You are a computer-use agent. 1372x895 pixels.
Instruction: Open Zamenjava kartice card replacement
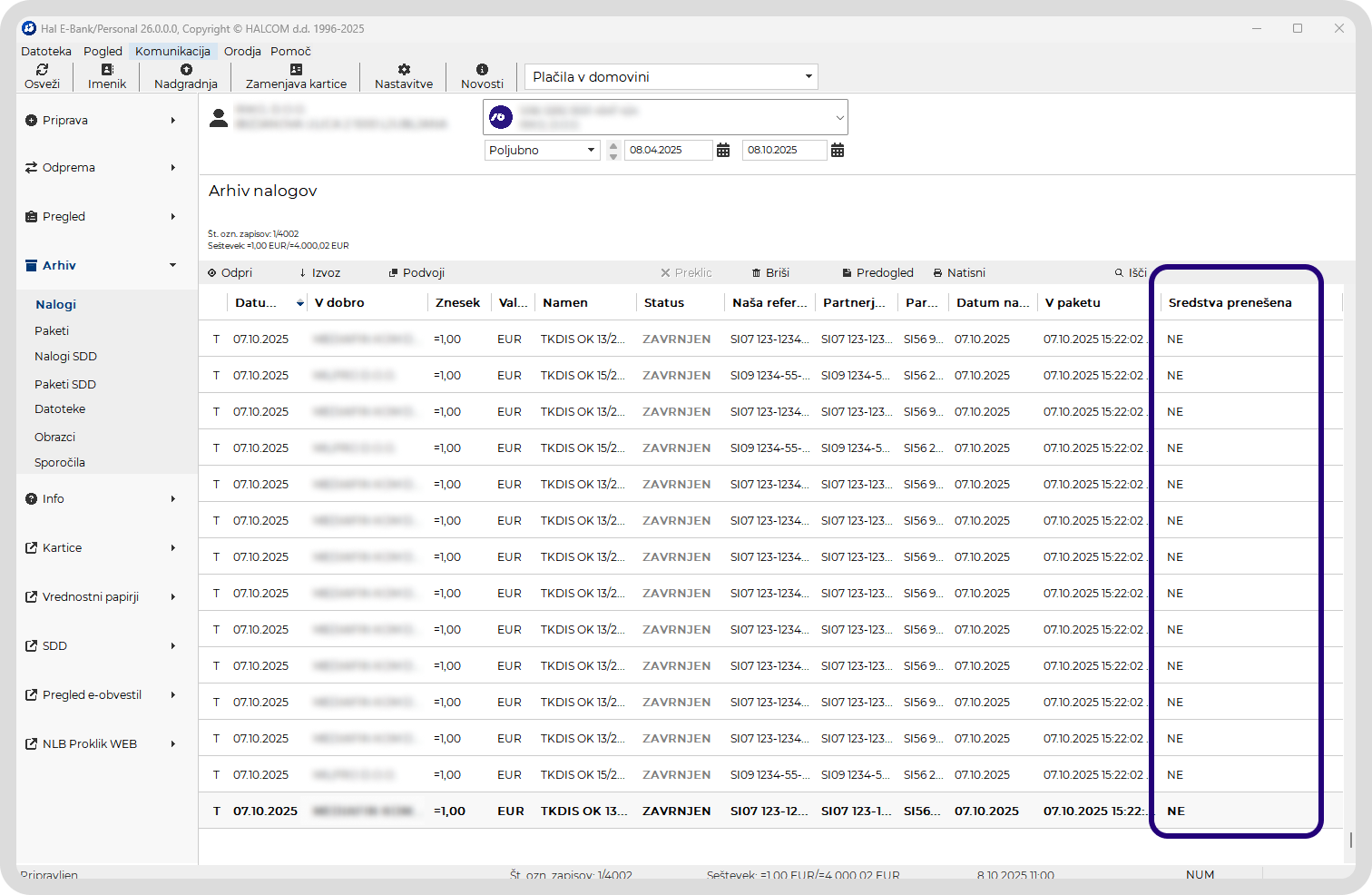coord(296,70)
